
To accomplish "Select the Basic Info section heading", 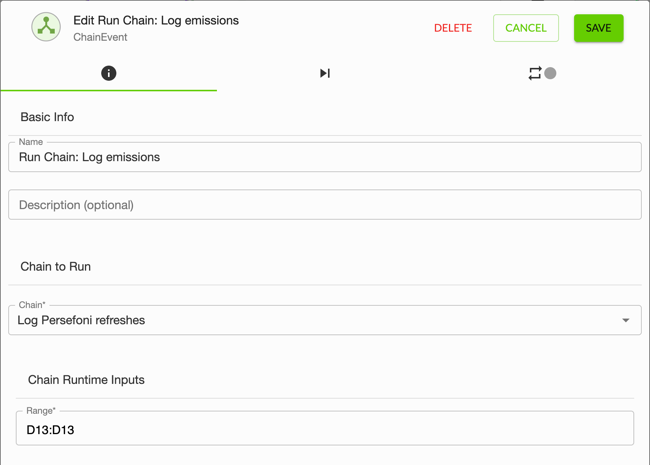I will [x=47, y=117].
